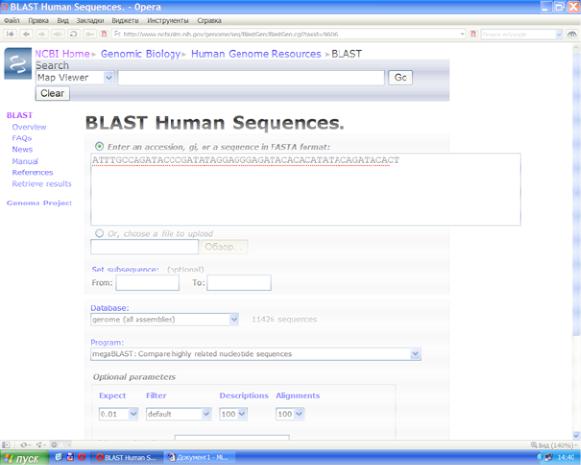581x465 pixels.
Task: Follow the Genomic Biology breadcrumb link
Action: pyautogui.click(x=140, y=54)
